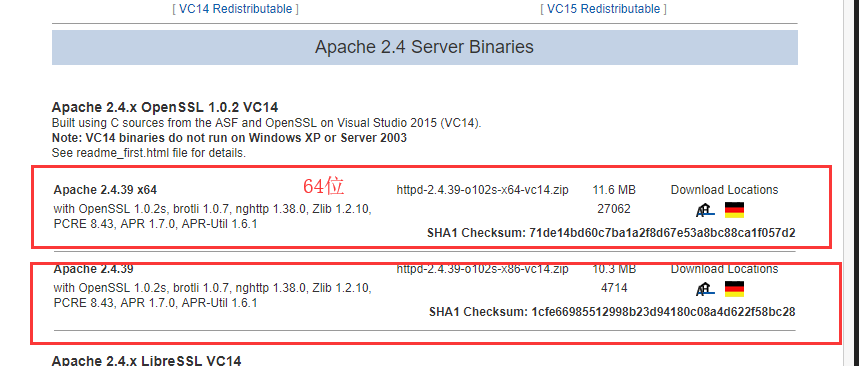This screenshot has height=366, width=859.
Task: Click ApacheHaus icon in x64 row
Action: click(705, 210)
